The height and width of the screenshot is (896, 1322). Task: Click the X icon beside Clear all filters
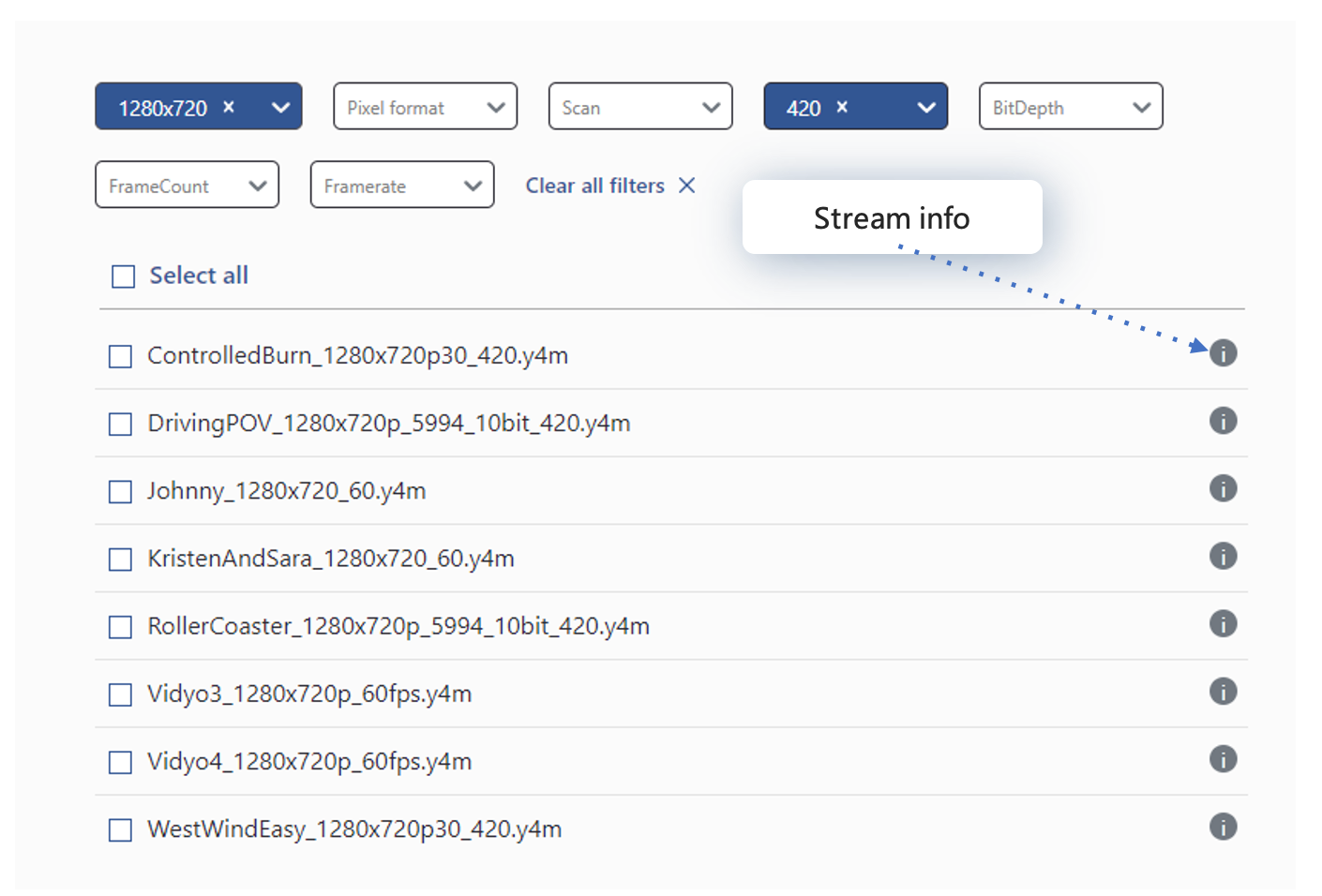coord(687,186)
